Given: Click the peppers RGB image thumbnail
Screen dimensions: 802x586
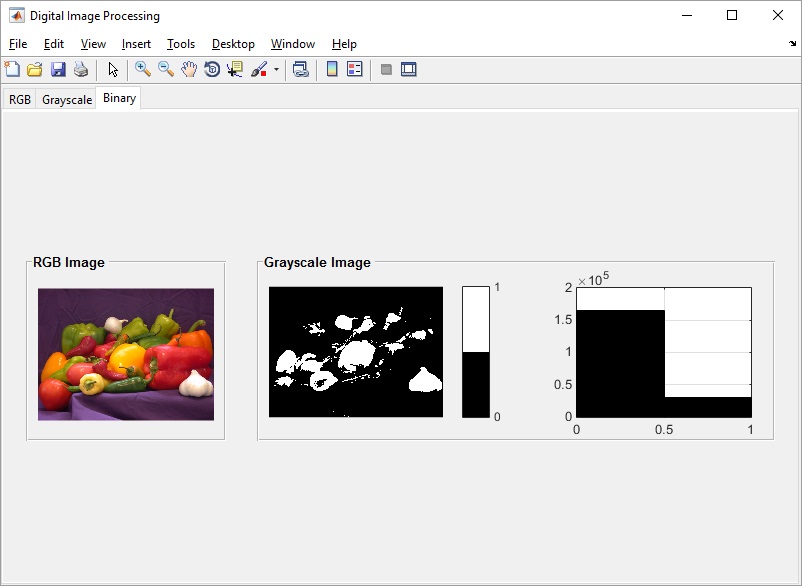Looking at the screenshot, I should (126, 354).
